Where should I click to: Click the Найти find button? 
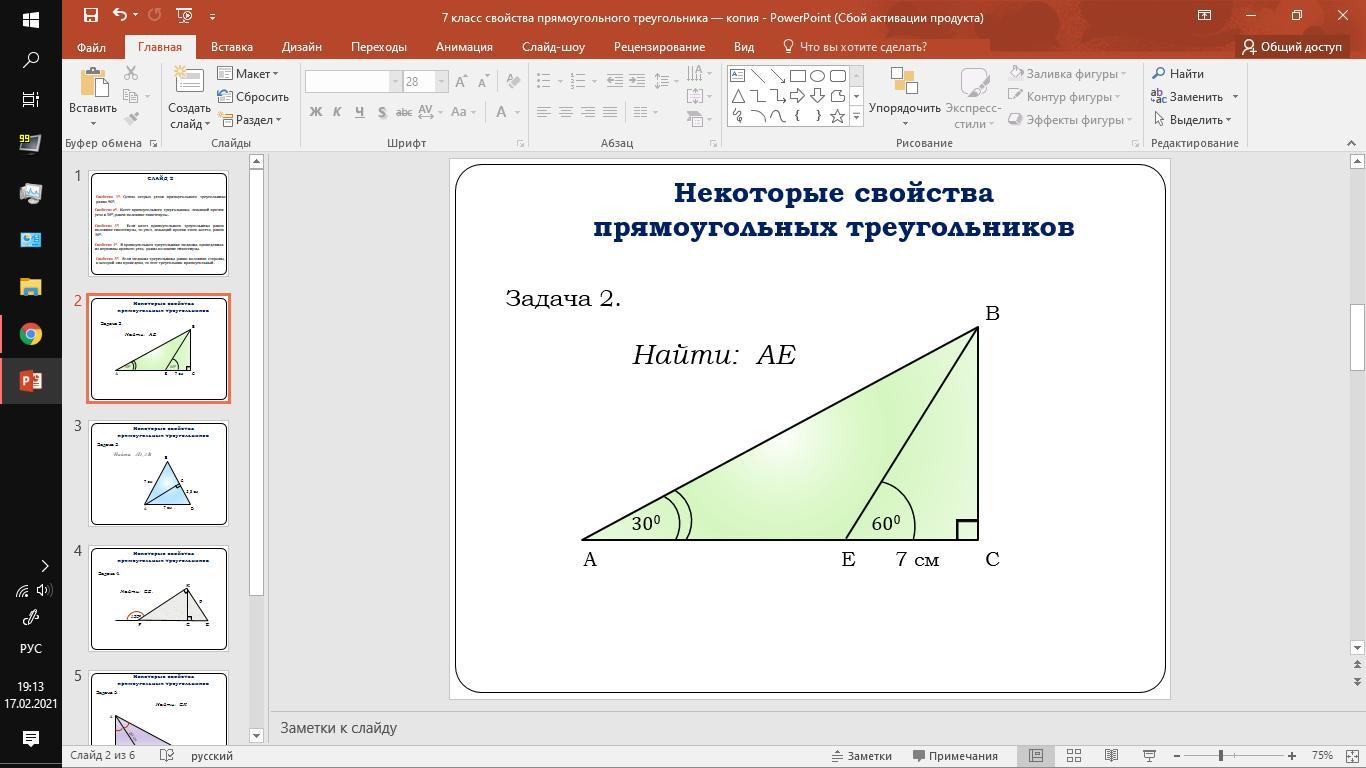pyautogui.click(x=1178, y=74)
